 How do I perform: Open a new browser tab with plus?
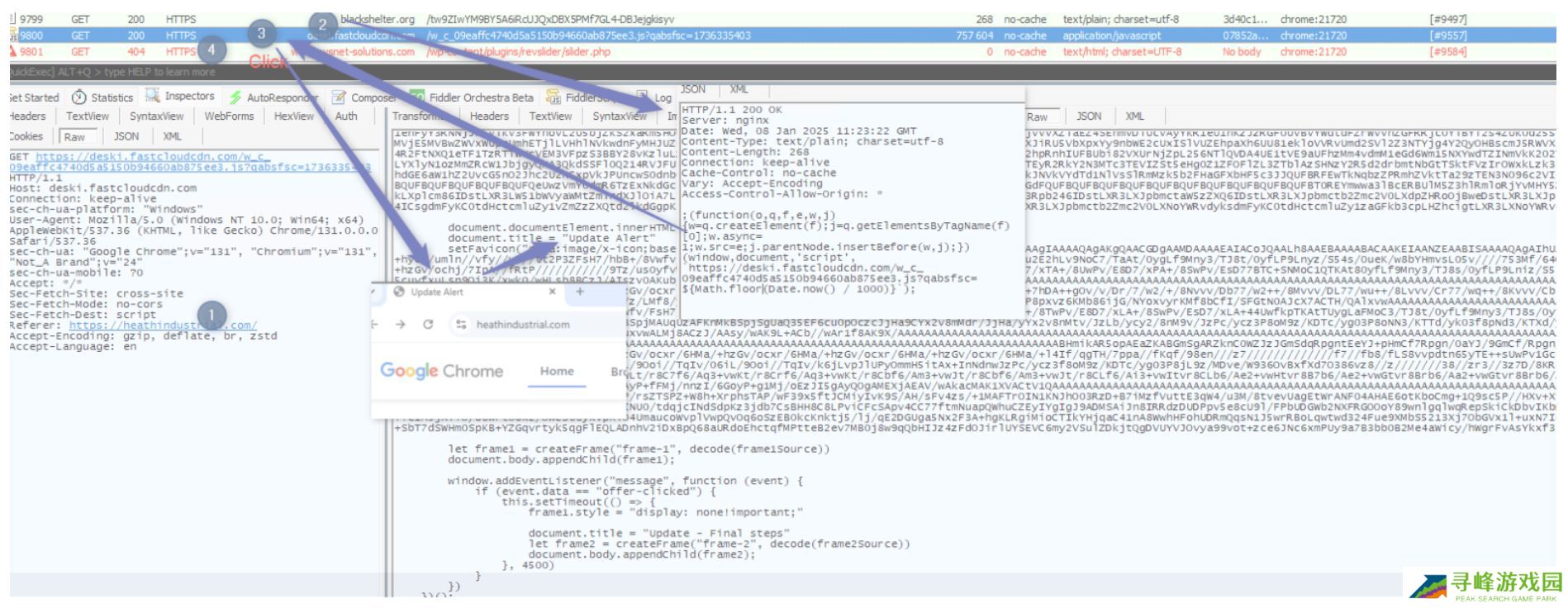(x=580, y=292)
